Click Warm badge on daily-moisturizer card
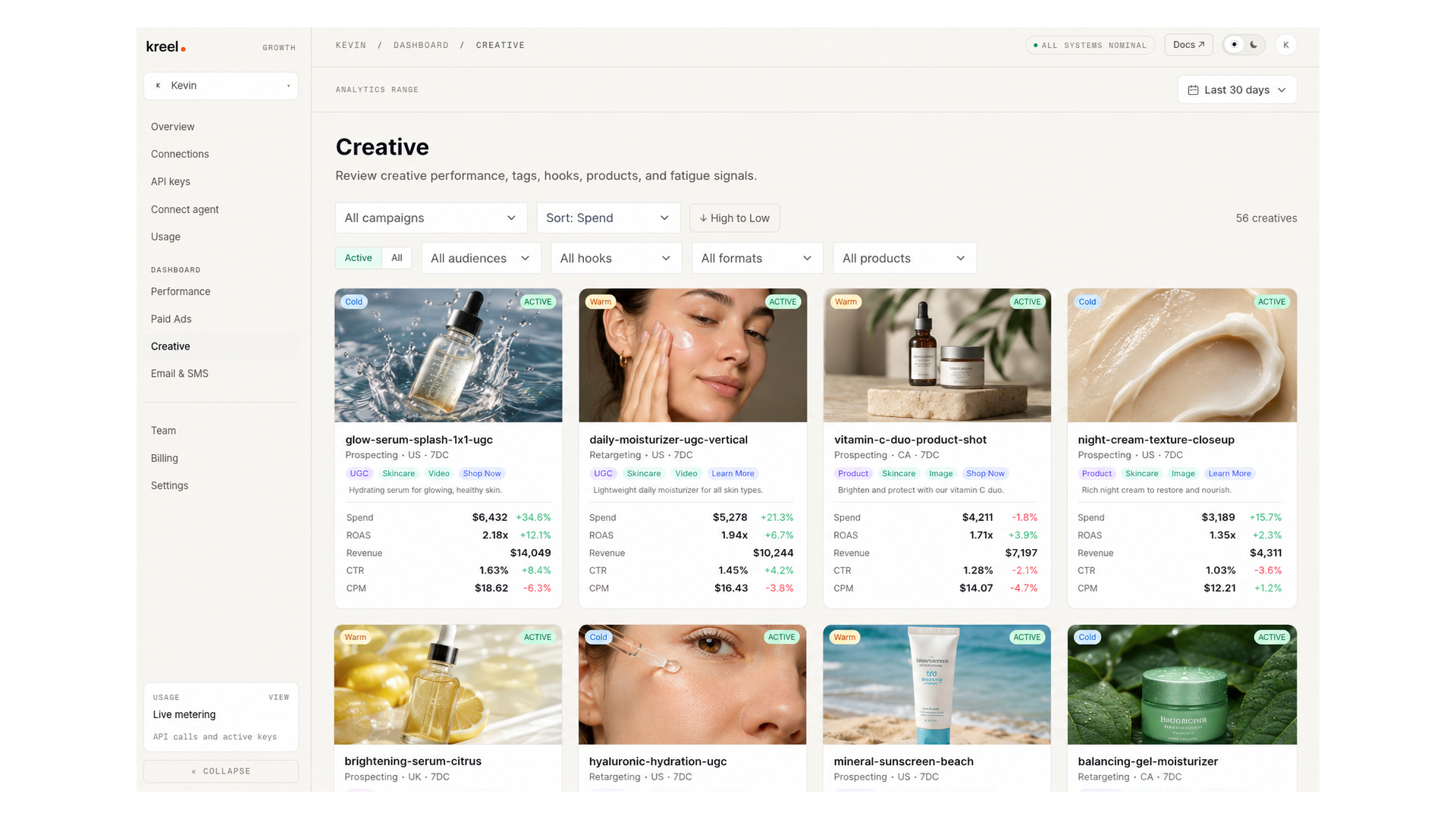The width and height of the screenshot is (1456, 819). (x=600, y=302)
